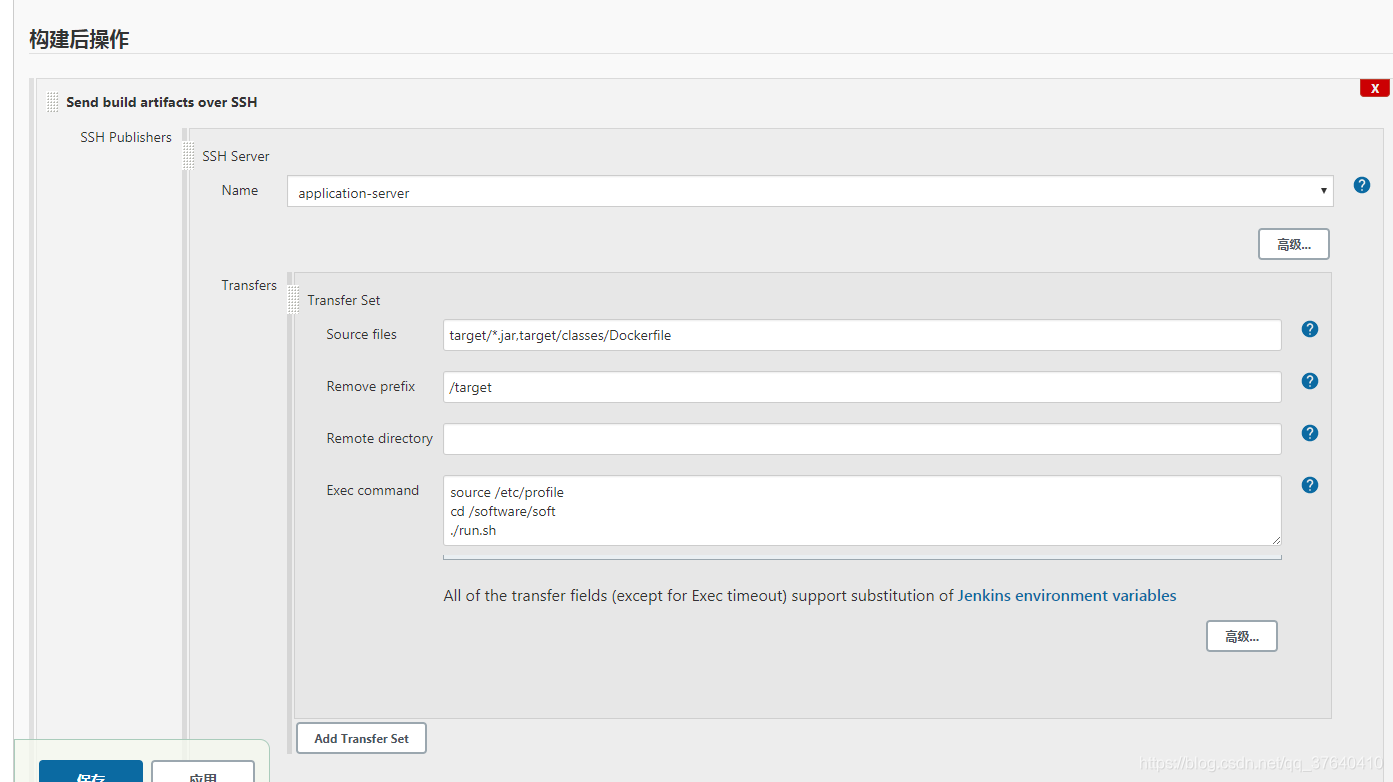Viewport: 1393px width, 782px height.
Task: Open help for Exec command field
Action: (1310, 485)
